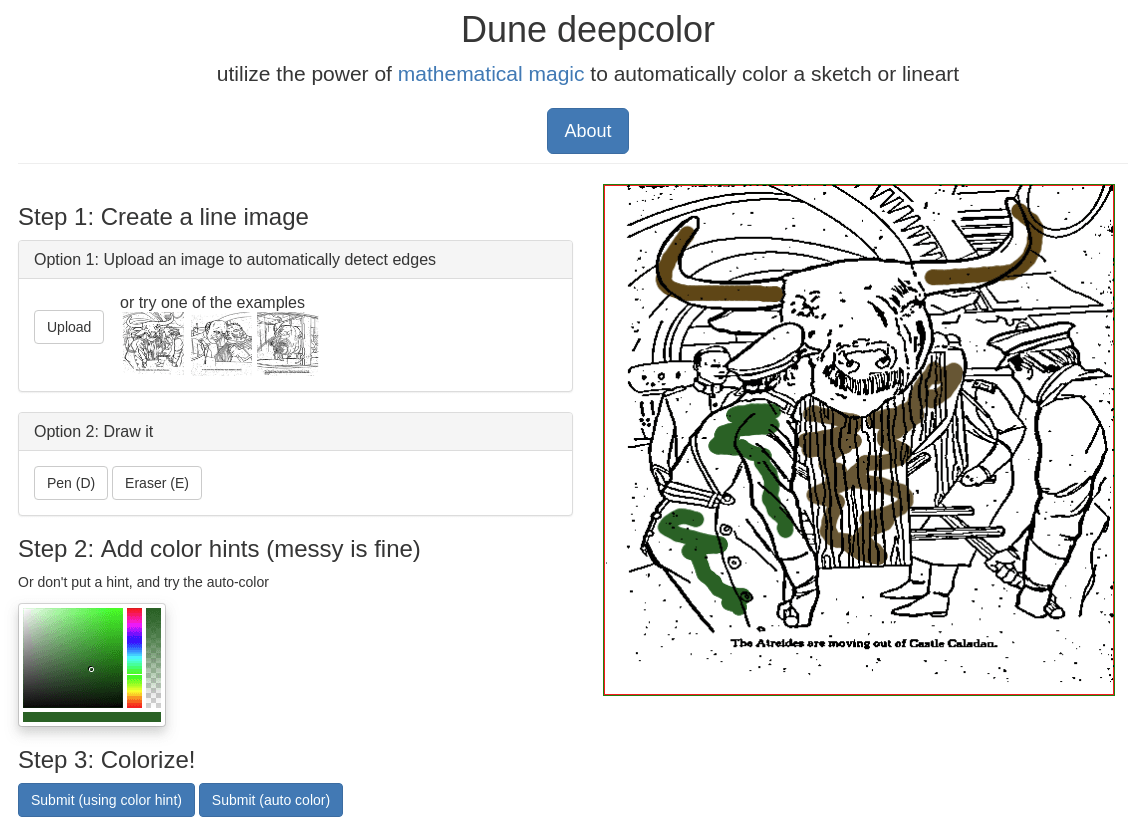The width and height of the screenshot is (1128, 836).
Task: Click the "Dune deepcolor" page title
Action: 587,29
